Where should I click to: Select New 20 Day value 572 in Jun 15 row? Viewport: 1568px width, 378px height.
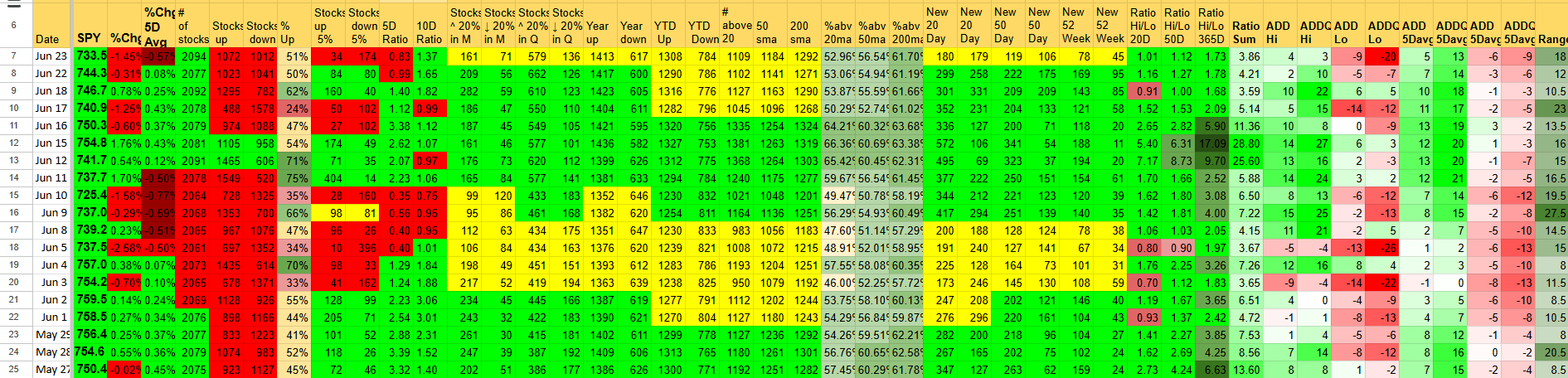(940, 143)
